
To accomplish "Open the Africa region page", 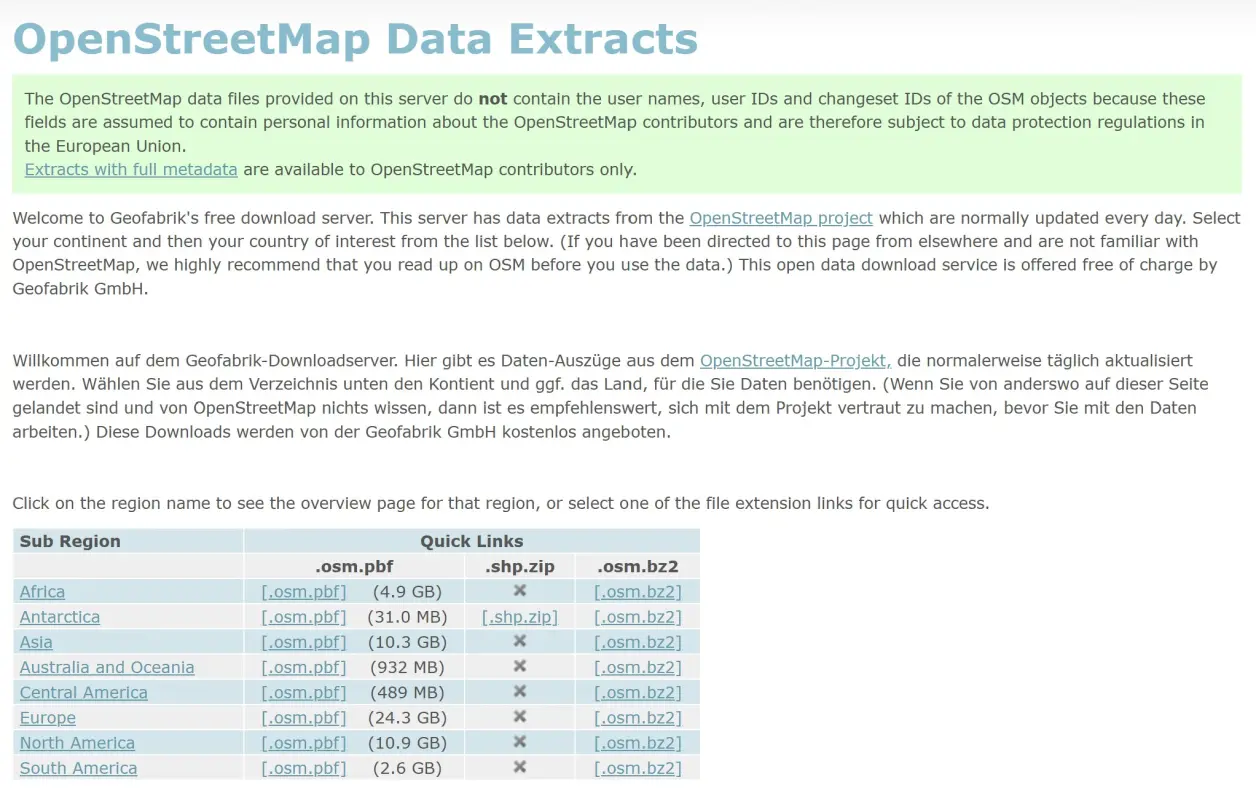I will 42,592.
